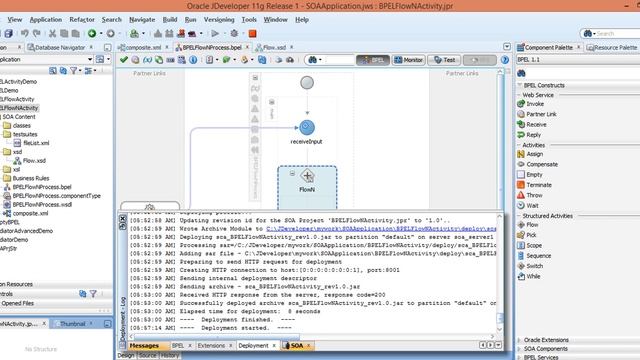Image resolution: width=640 pixels, height=360 pixels.
Task: Open the archive path link in log
Action: pos(381,229)
